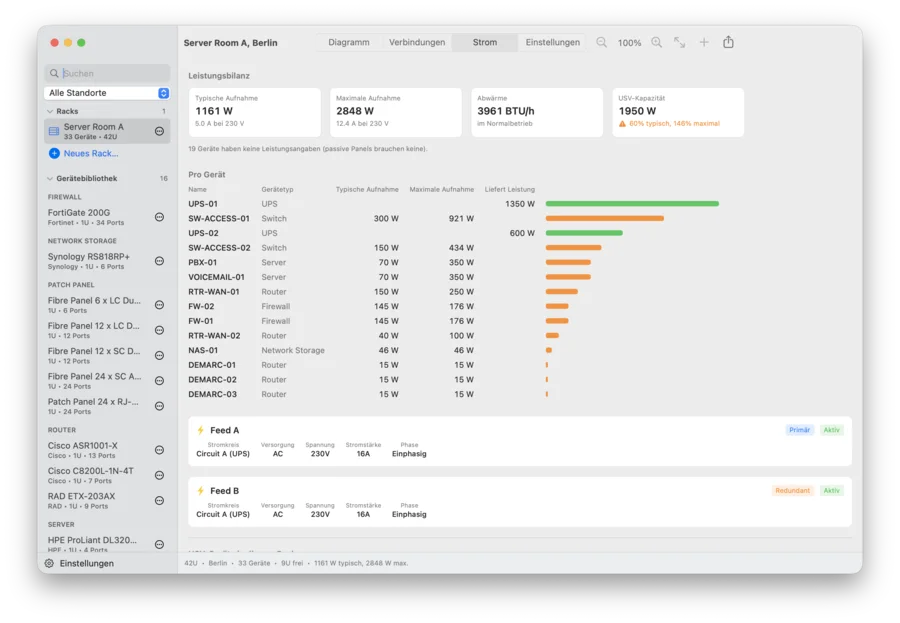900x623 pixels.
Task: Collapse the Gerätebibliothek section chevron
Action: (x=50, y=179)
